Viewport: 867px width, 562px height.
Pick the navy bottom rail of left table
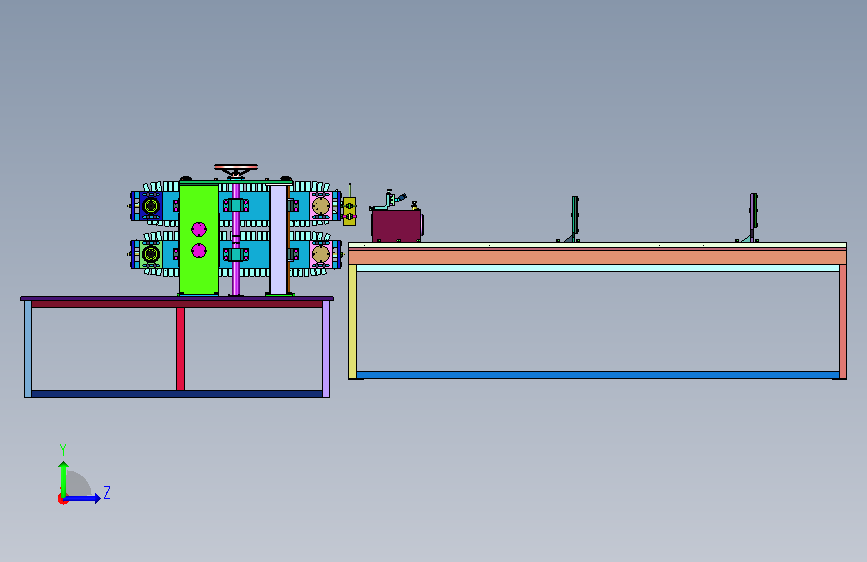pos(177,394)
